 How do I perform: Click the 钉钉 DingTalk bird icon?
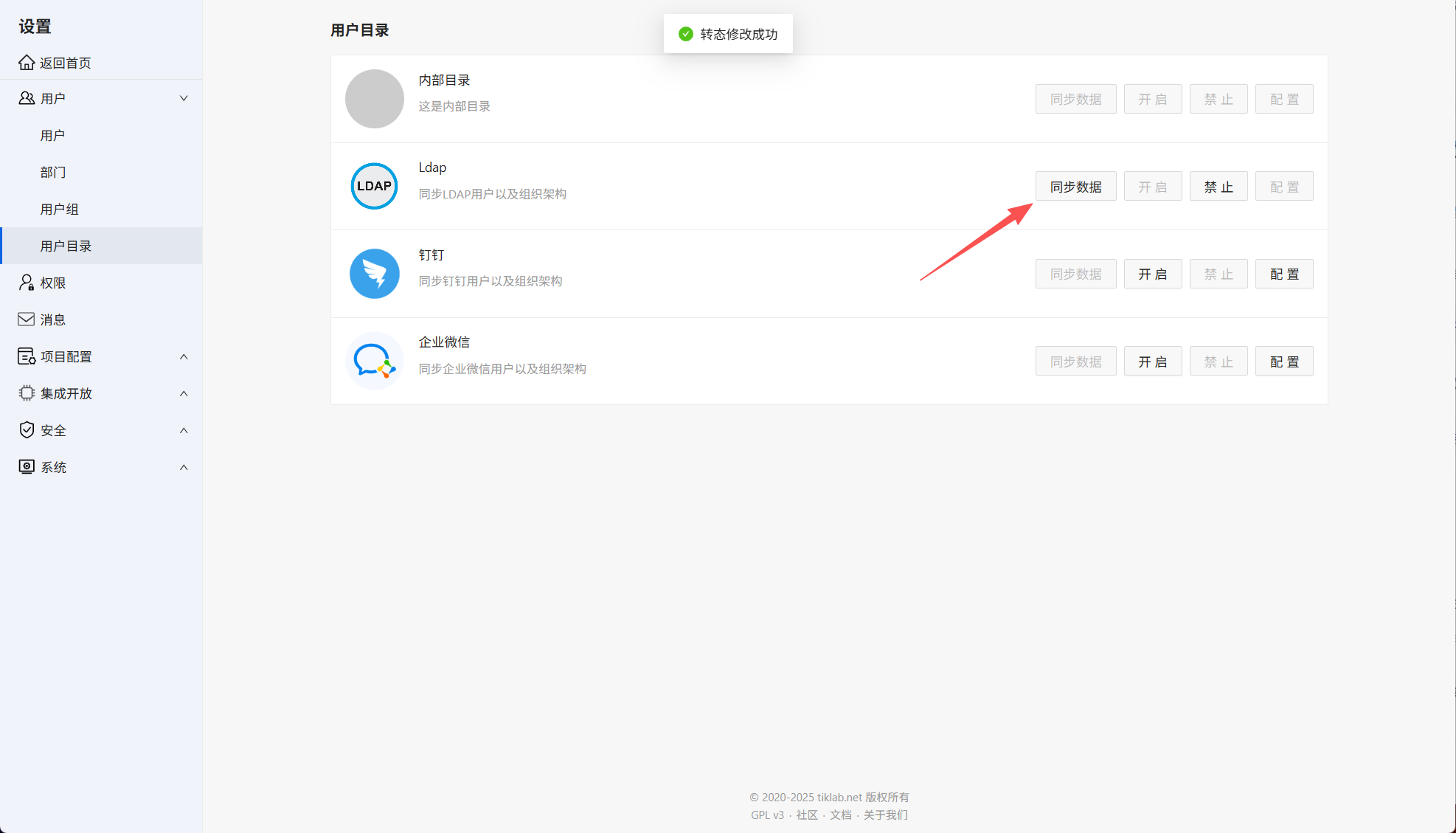[x=374, y=273]
